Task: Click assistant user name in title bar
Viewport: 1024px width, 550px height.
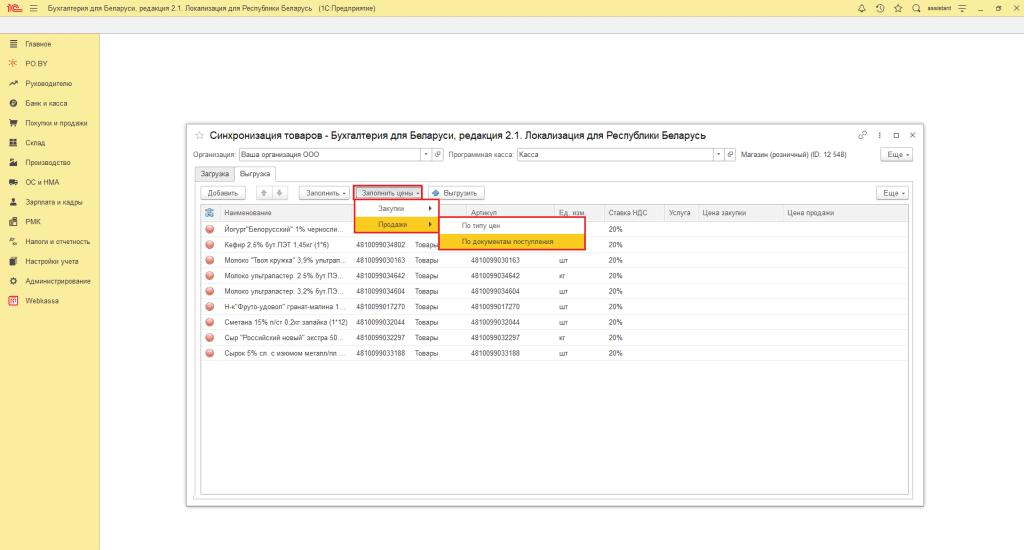Action: pyautogui.click(x=939, y=8)
